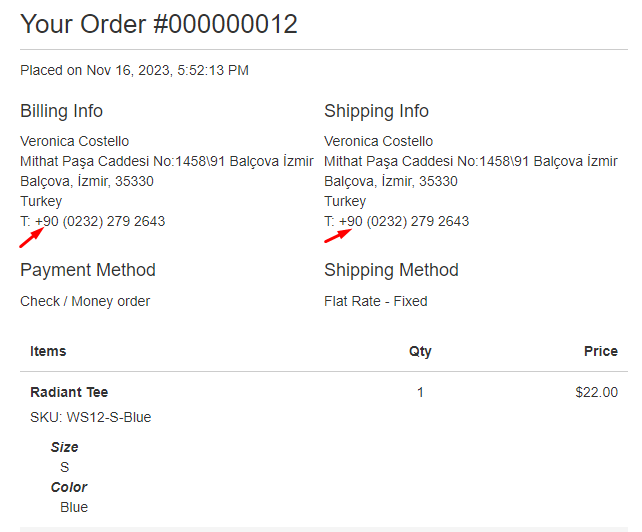Click the $22.00 price value
The height and width of the screenshot is (532, 642).
coord(597,392)
